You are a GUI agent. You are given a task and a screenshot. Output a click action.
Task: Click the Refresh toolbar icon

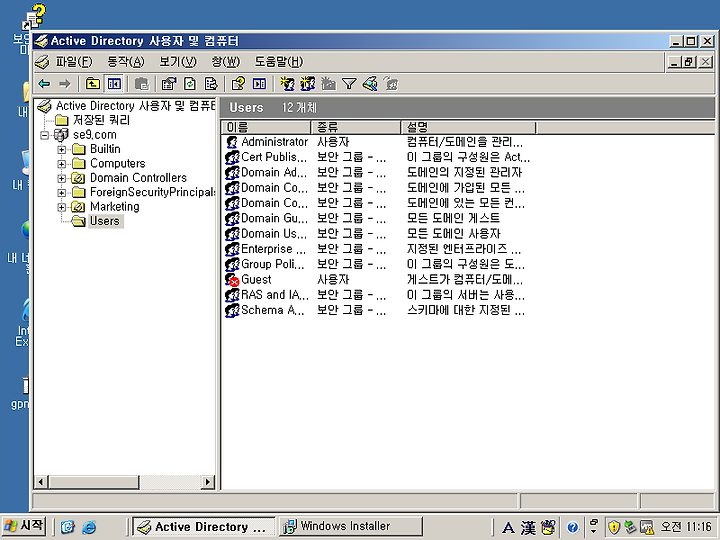[x=190, y=84]
